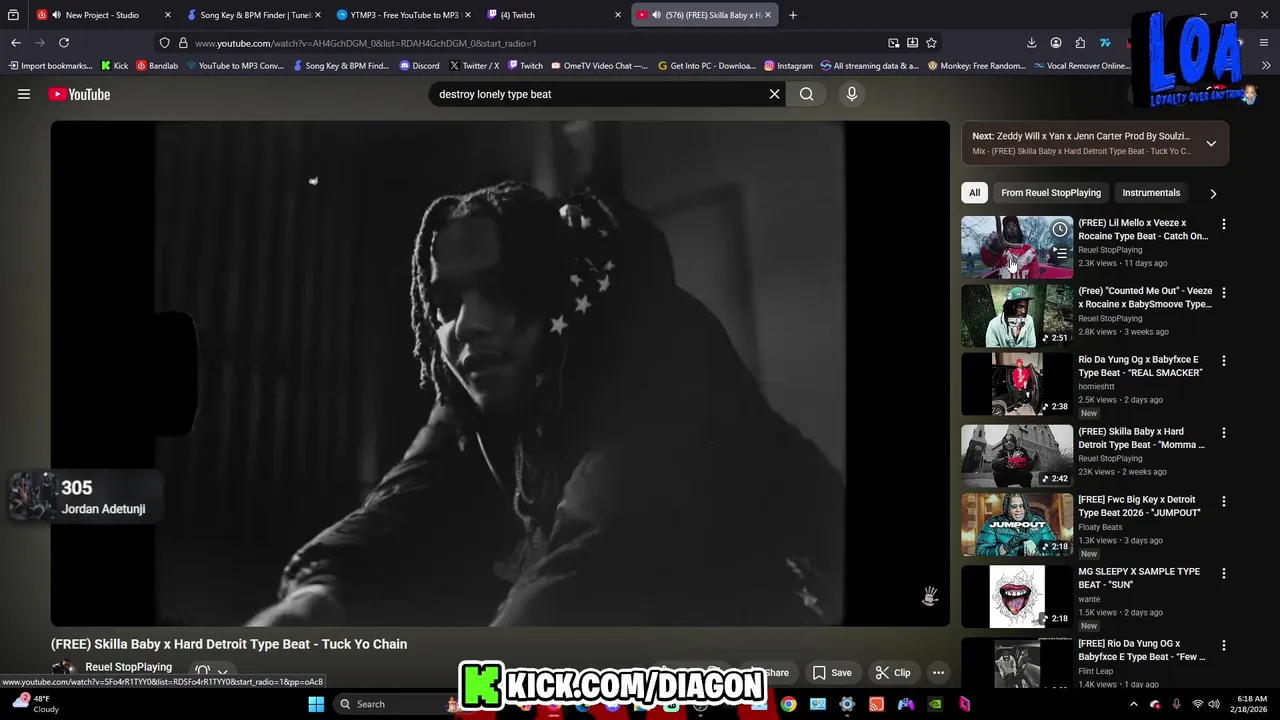The width and height of the screenshot is (1280, 720).
Task: Open options for 'Lil Mello x Veeze' video
Action: coord(1223,224)
